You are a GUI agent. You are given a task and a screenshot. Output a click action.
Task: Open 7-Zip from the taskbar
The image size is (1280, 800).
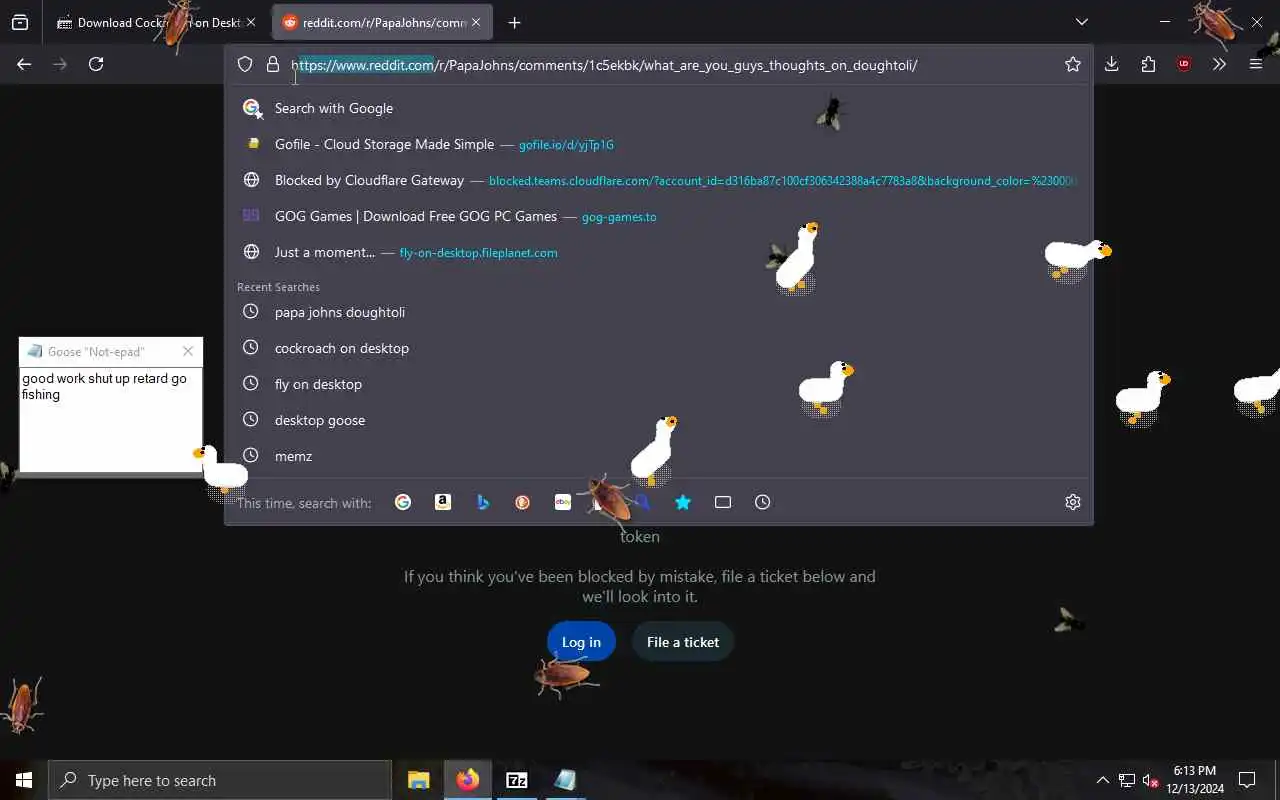pos(517,780)
